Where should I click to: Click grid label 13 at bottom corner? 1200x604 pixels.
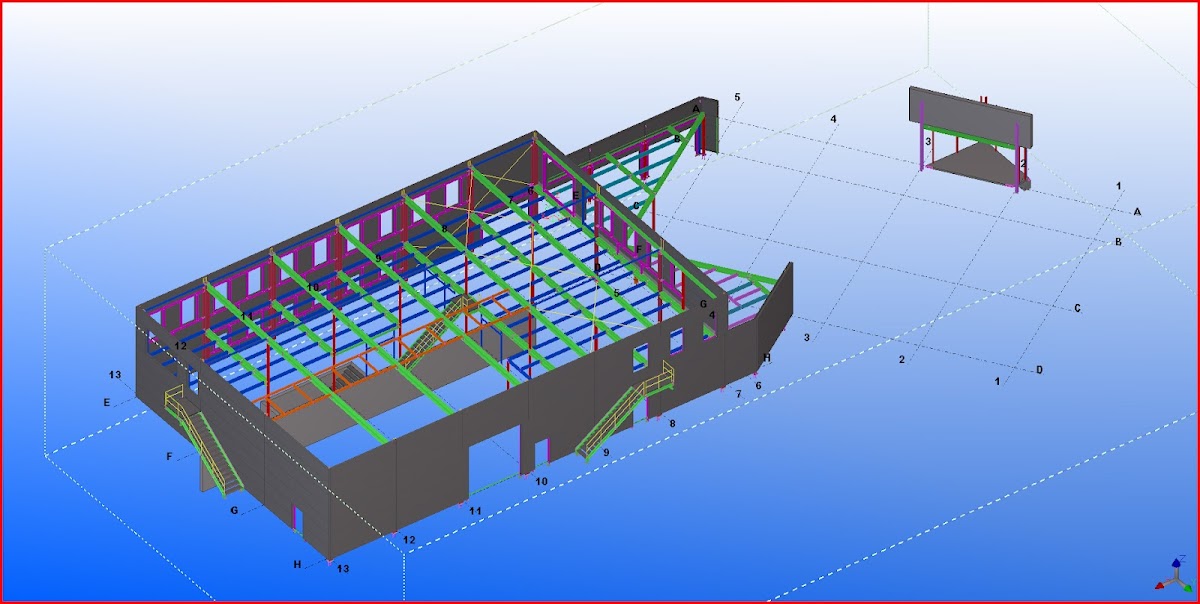pos(343,569)
